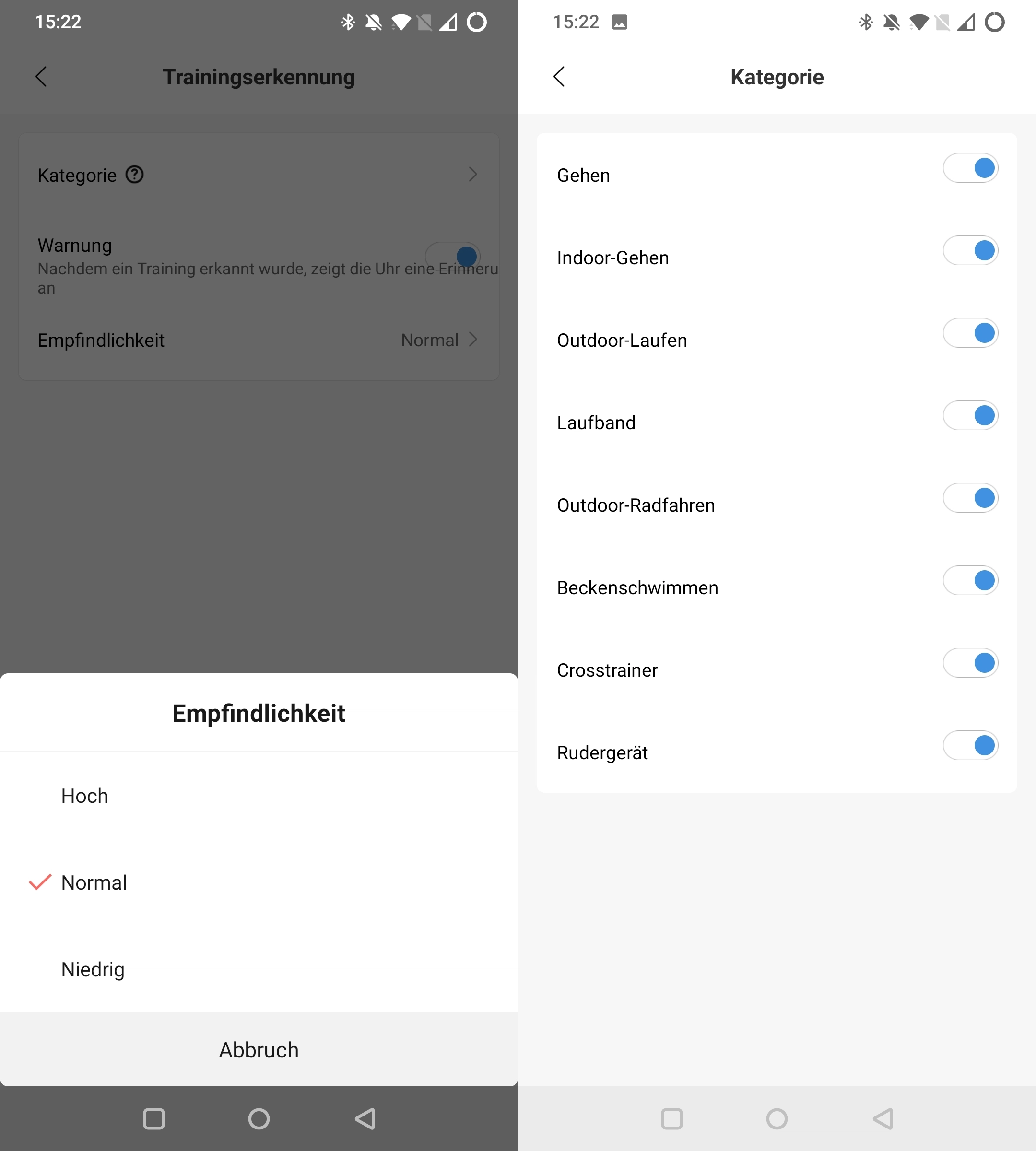Disable the Gehen toggle

click(x=971, y=168)
